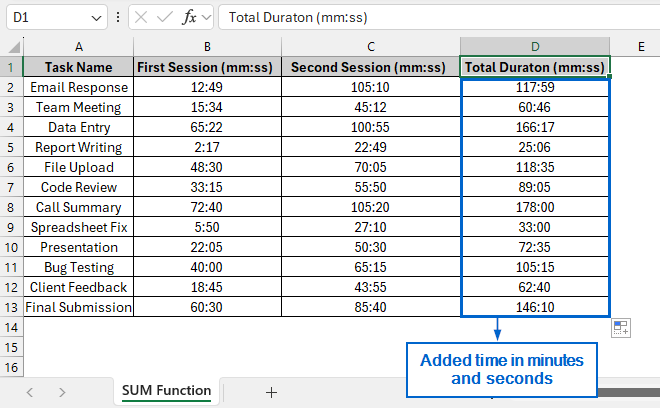Click the cell with value 2:17
Viewport: 660px width, 408px height.
coord(207,147)
